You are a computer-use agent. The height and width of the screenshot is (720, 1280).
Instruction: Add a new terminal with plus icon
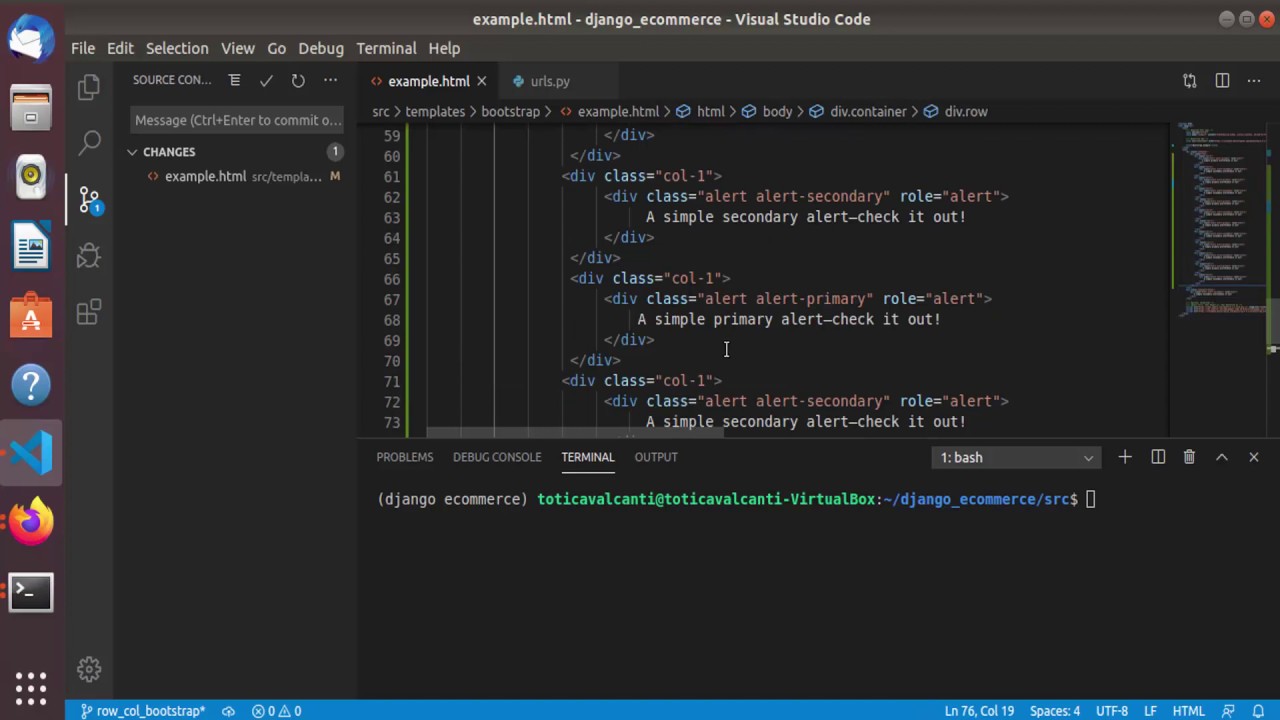(1125, 457)
